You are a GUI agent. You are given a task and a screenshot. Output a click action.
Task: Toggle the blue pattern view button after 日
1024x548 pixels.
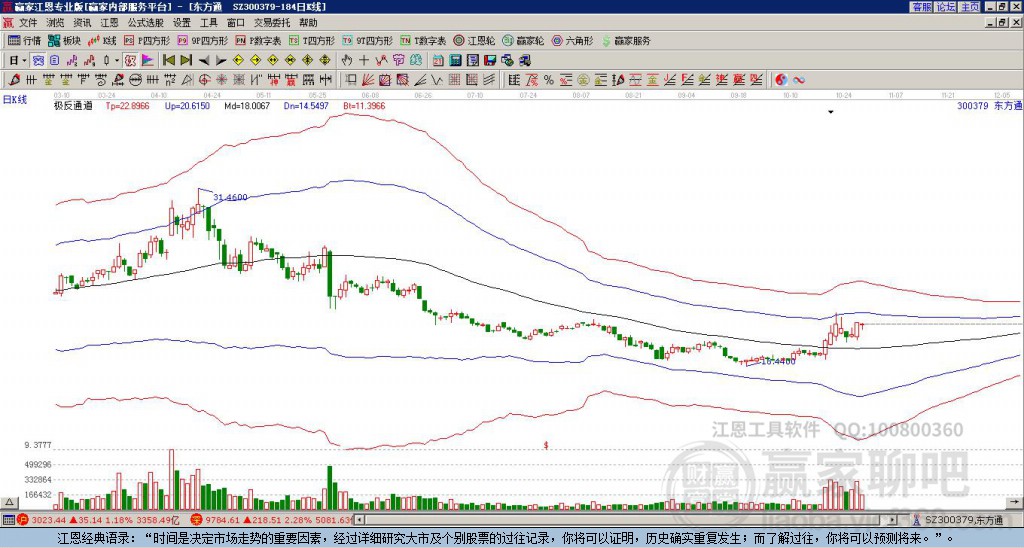(39, 61)
